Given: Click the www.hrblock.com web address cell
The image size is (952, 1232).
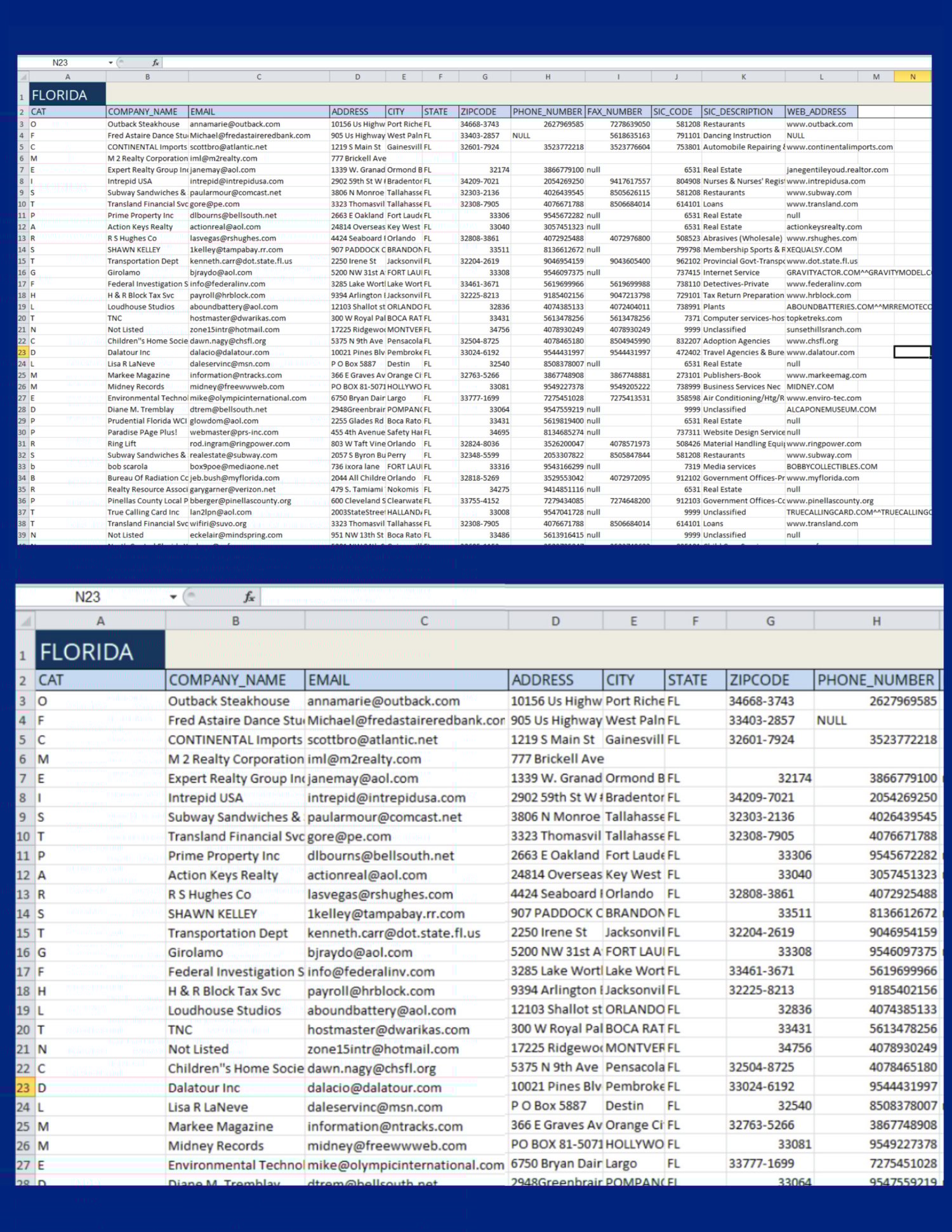Looking at the screenshot, I should pyautogui.click(x=821, y=295).
